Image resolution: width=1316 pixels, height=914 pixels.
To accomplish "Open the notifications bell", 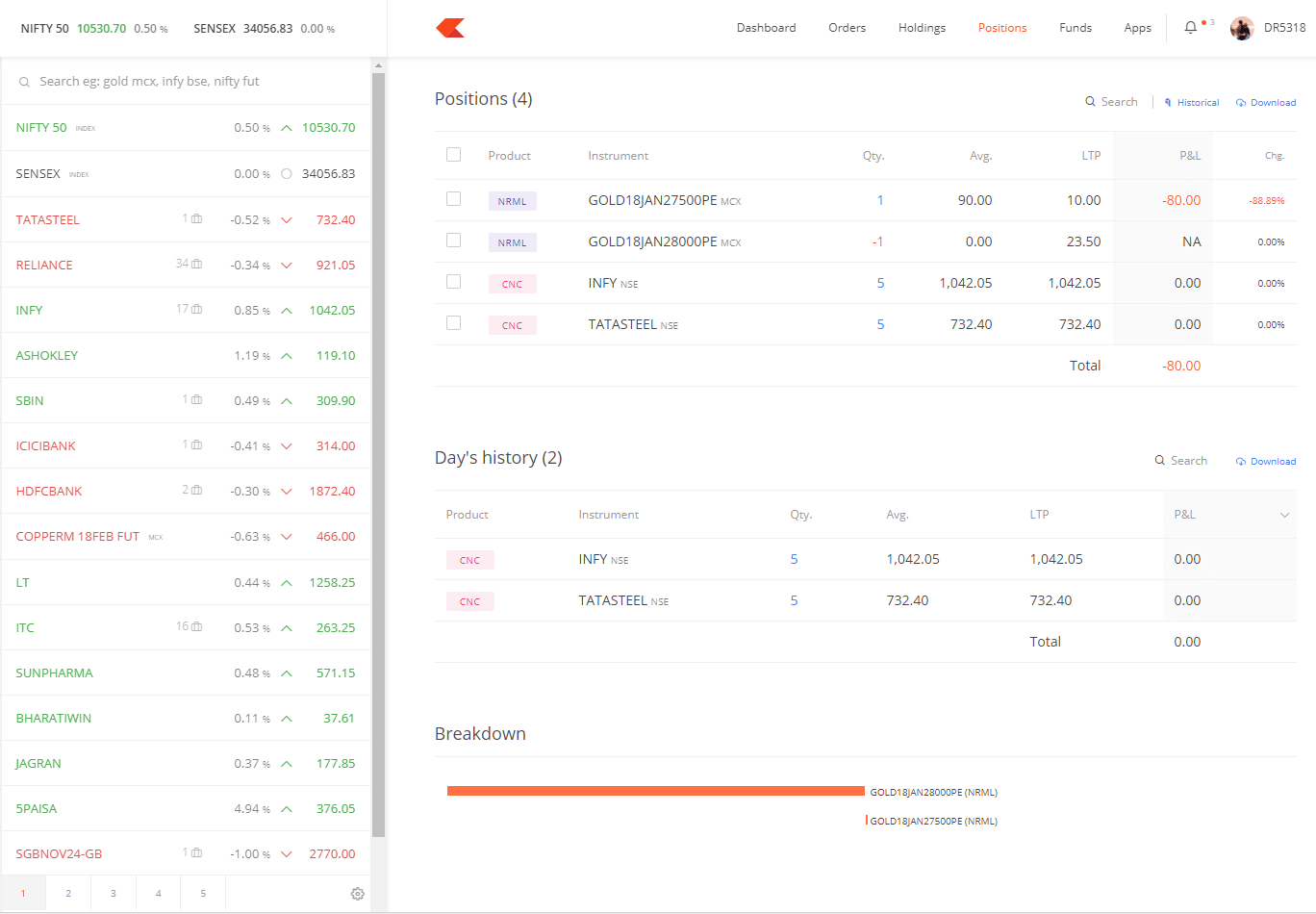I will [x=1191, y=27].
